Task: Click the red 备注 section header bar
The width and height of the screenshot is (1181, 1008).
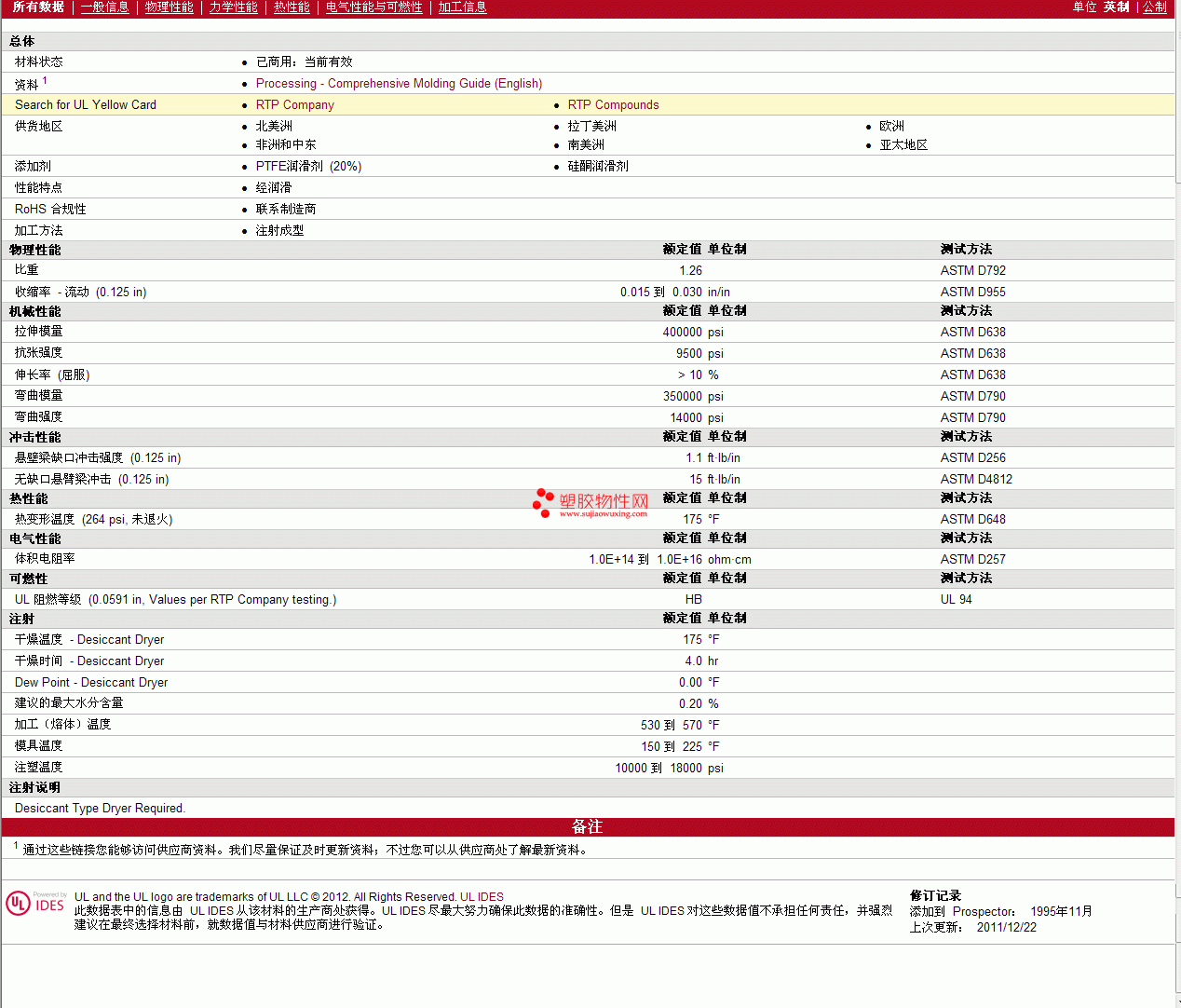Action: [x=587, y=827]
